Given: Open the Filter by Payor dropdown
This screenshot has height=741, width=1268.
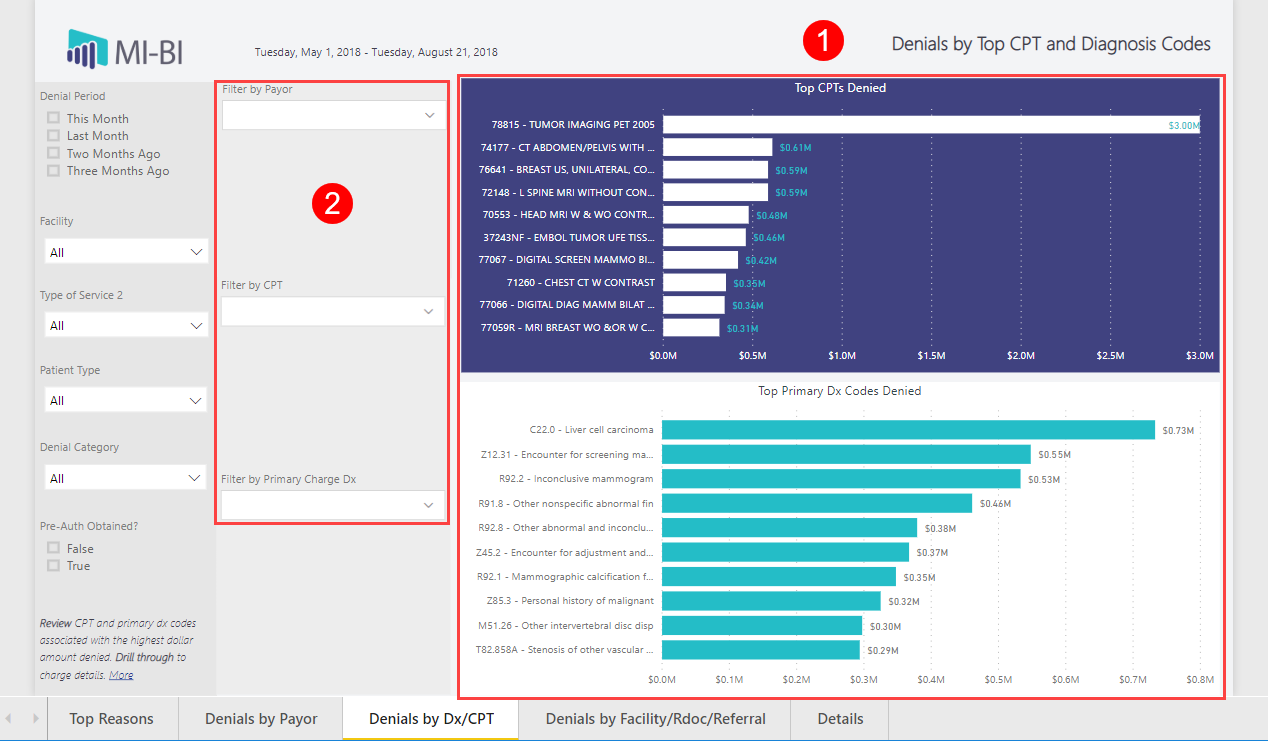Looking at the screenshot, I should (333, 115).
